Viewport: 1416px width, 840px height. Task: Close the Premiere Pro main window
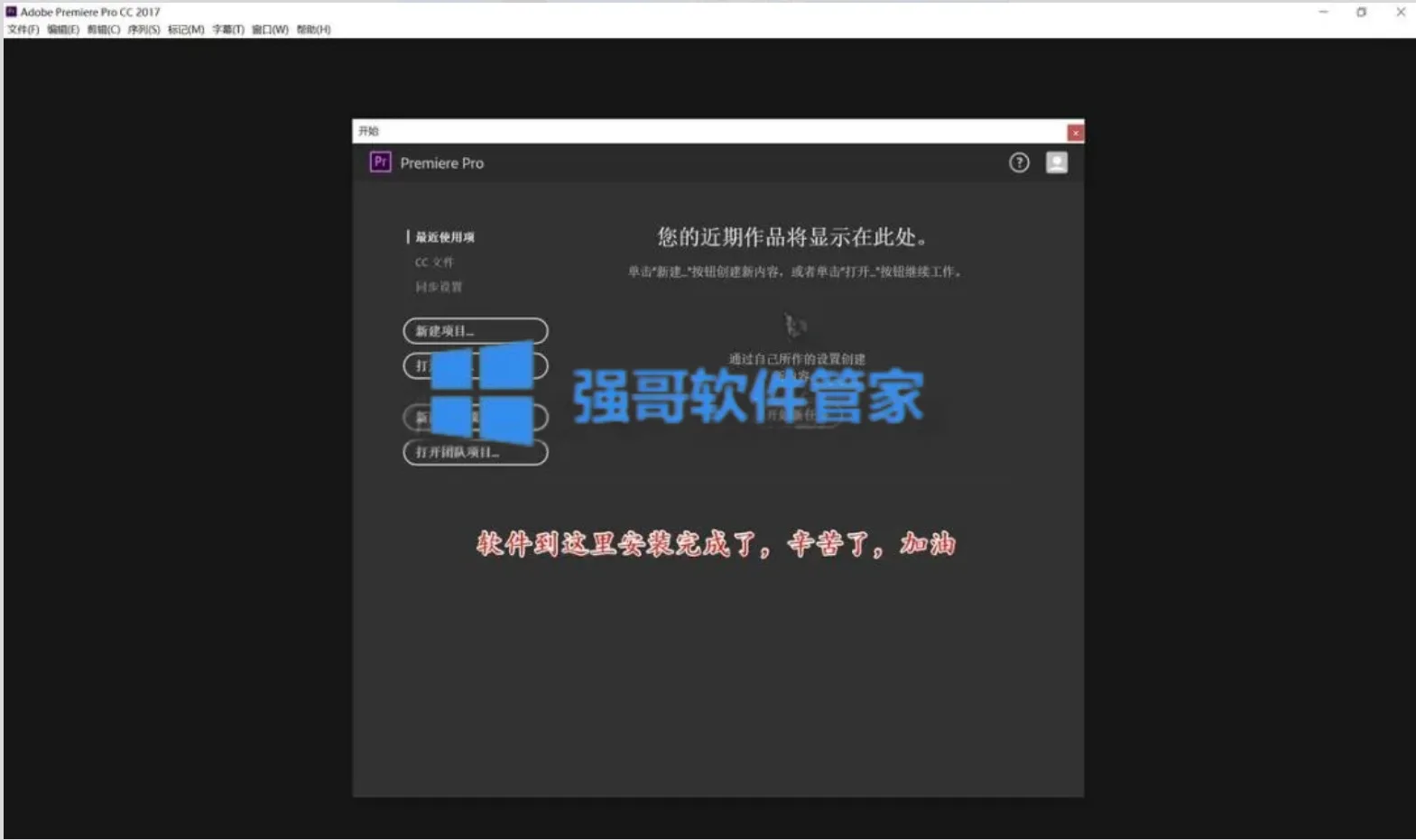(x=1400, y=12)
